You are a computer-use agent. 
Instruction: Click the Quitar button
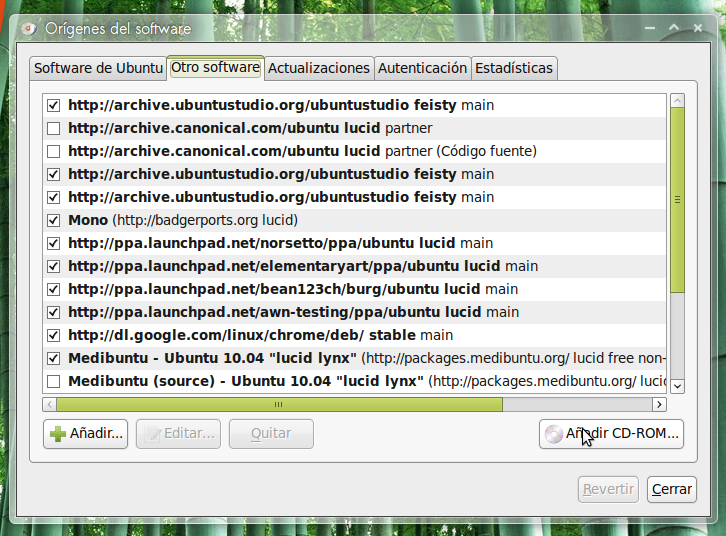pos(271,434)
